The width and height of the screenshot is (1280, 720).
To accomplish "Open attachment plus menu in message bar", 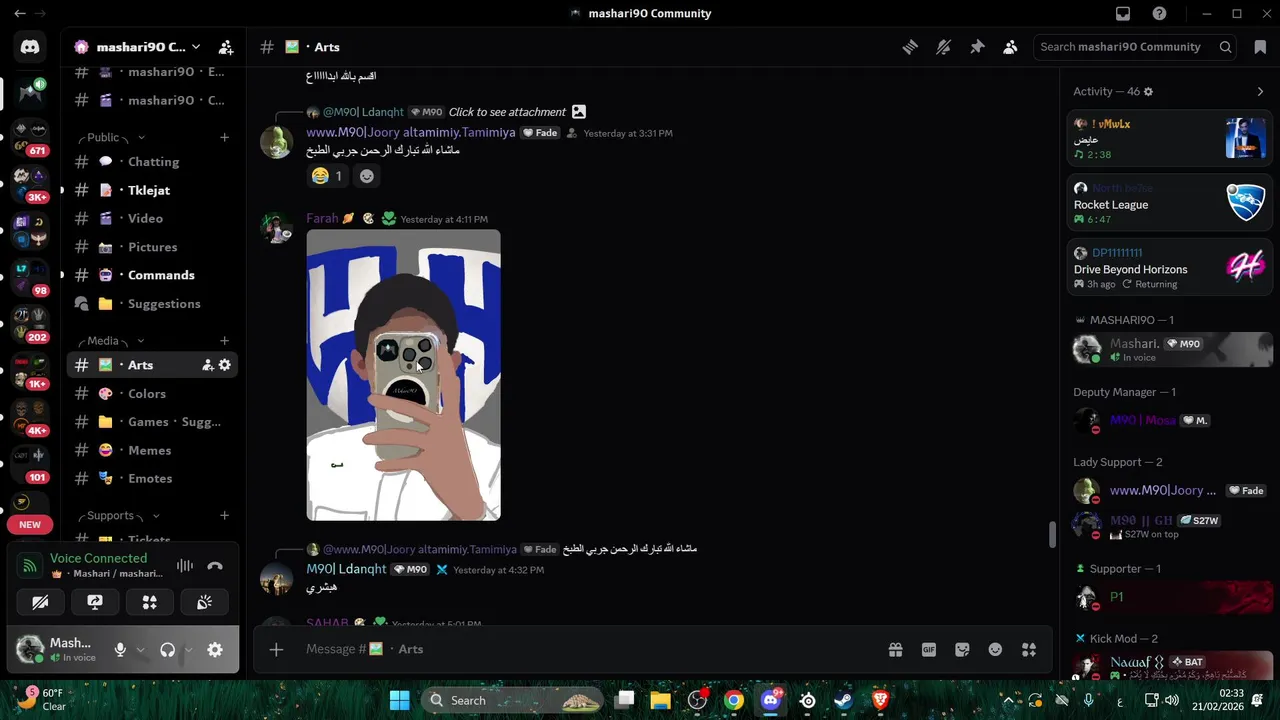I will 276,649.
